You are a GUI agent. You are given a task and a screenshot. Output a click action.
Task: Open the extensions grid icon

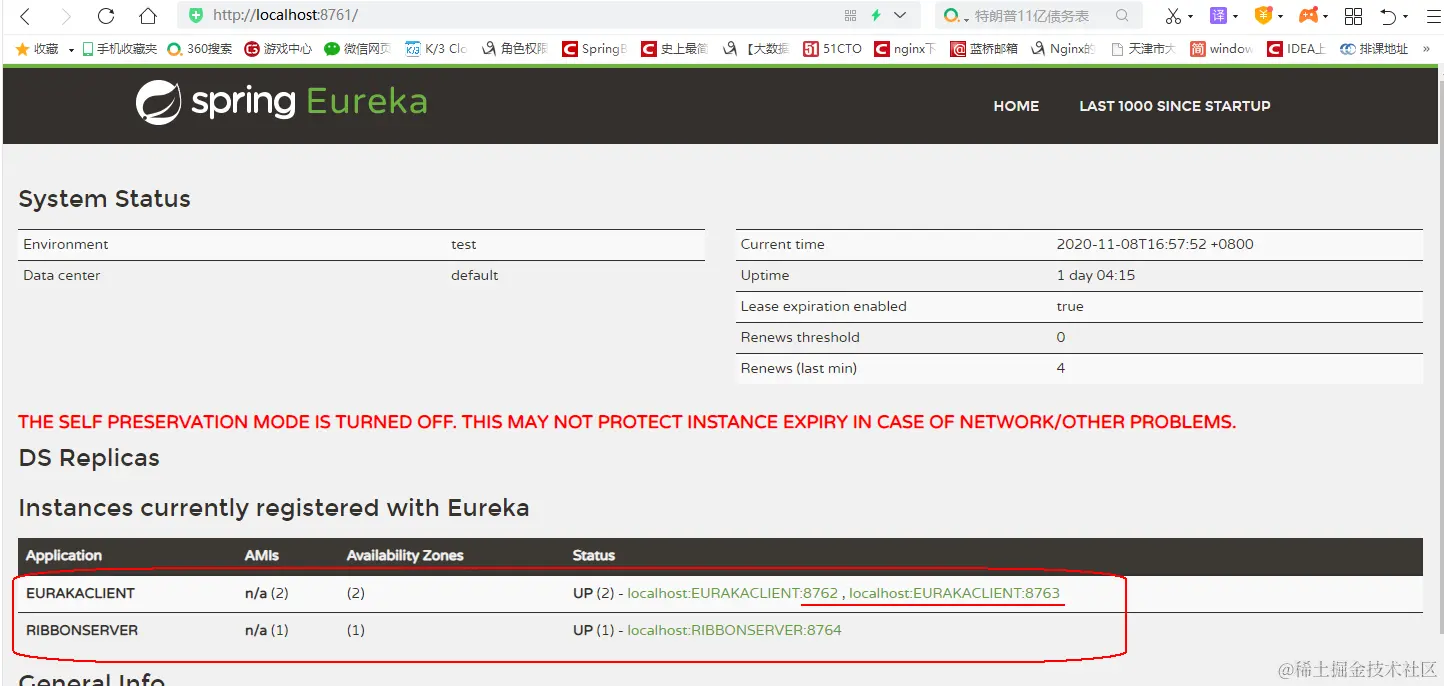click(x=1353, y=16)
